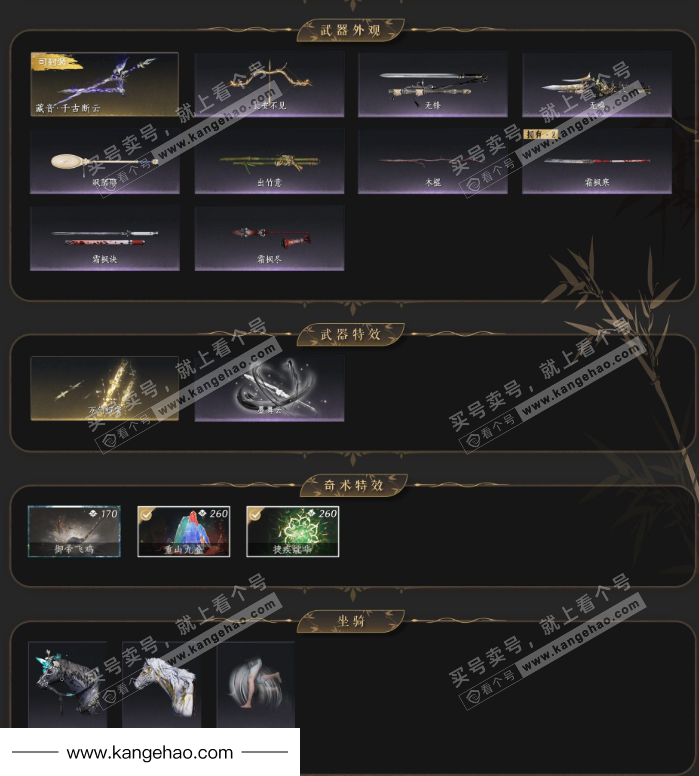Select the 墨舞云 black swirl weapon effect
The image size is (699, 776).
[x=269, y=388]
